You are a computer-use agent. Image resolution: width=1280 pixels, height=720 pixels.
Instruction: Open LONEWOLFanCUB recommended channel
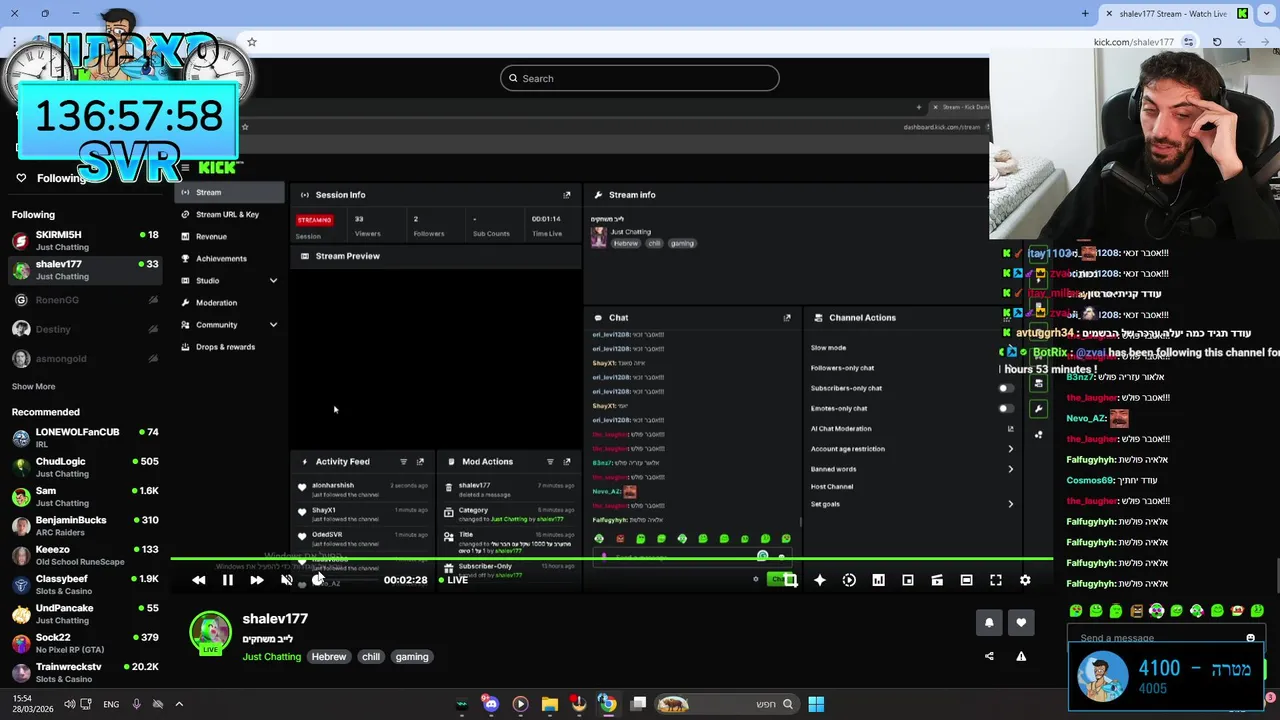(85, 437)
